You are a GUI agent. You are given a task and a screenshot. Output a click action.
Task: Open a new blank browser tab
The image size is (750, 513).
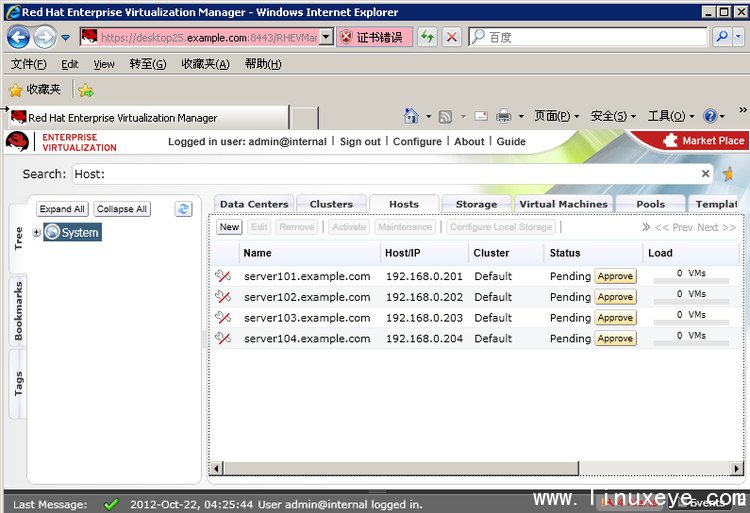[305, 118]
